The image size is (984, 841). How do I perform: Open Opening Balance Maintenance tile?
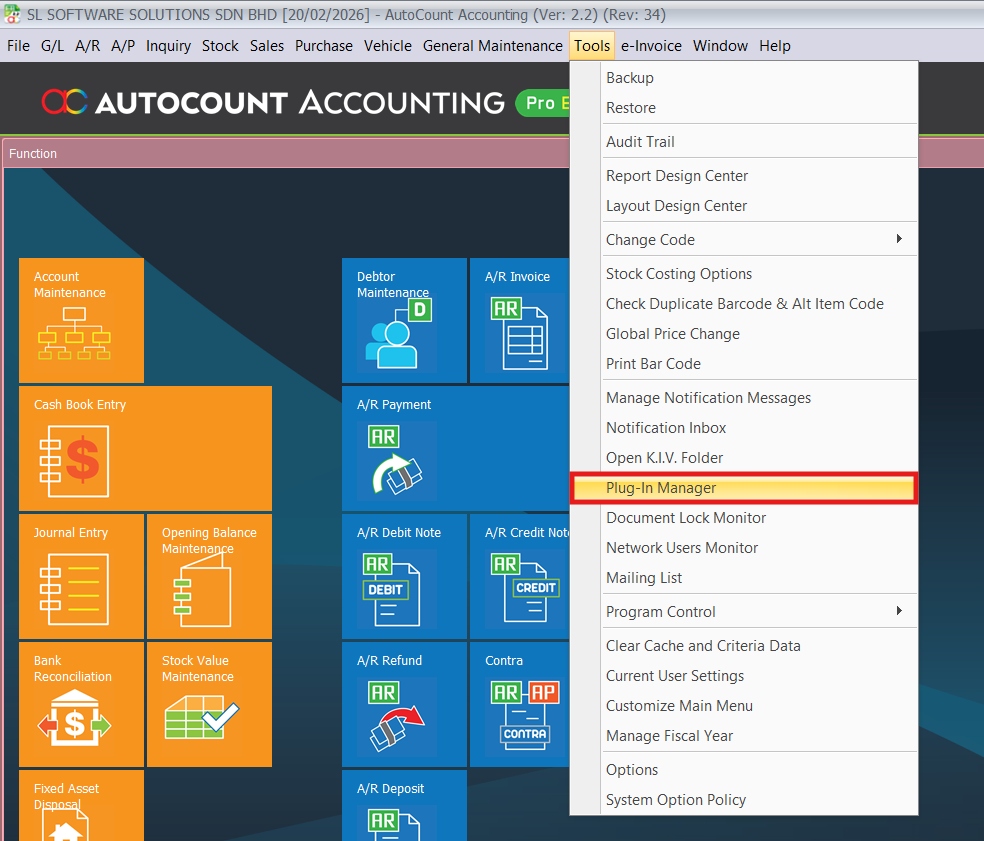209,576
